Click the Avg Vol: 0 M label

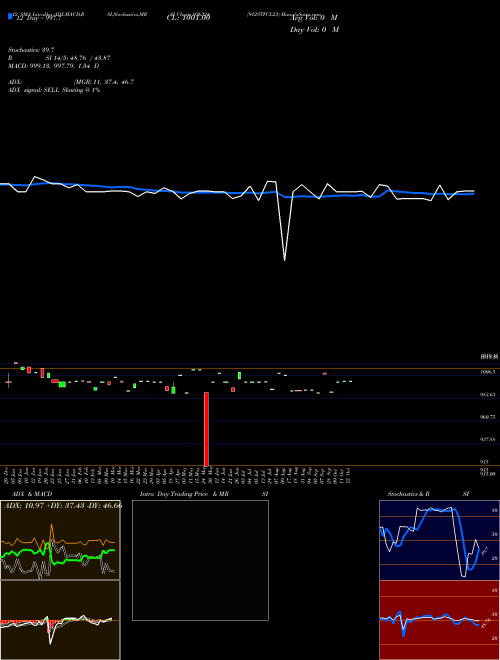pyautogui.click(x=314, y=17)
